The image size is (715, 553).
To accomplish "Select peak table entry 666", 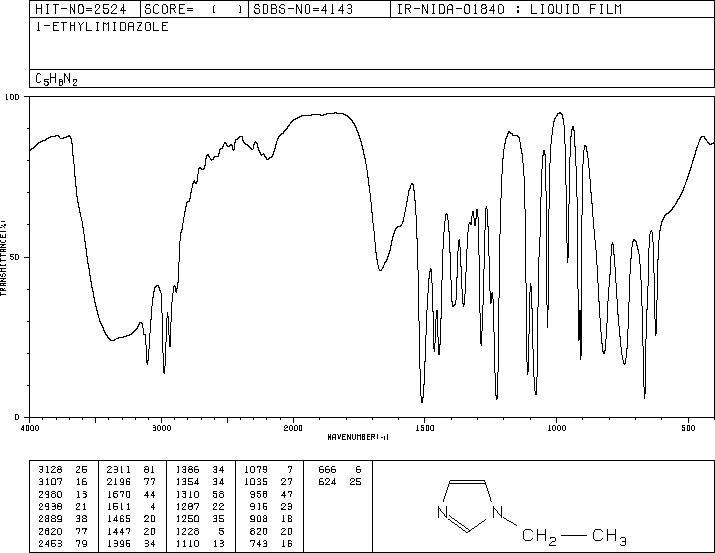I will coord(327,470).
